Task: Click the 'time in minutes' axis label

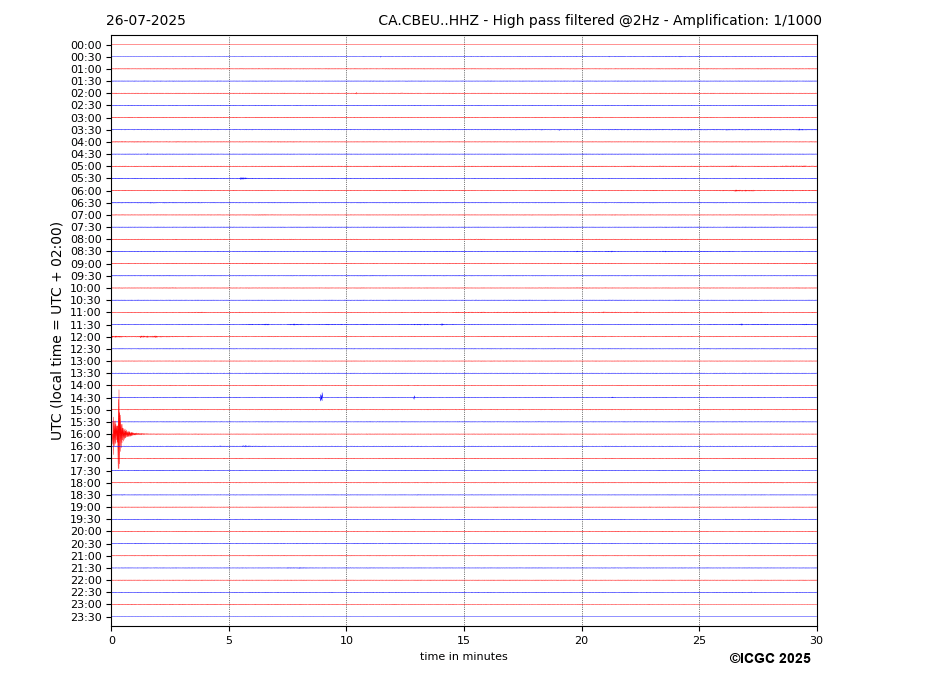Action: click(x=464, y=656)
